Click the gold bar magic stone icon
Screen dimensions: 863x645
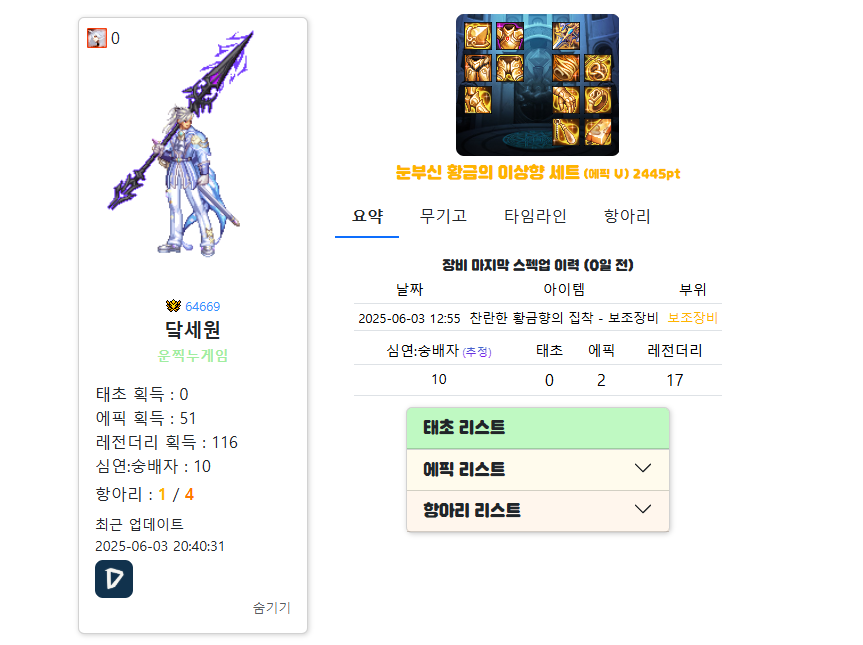(598, 132)
